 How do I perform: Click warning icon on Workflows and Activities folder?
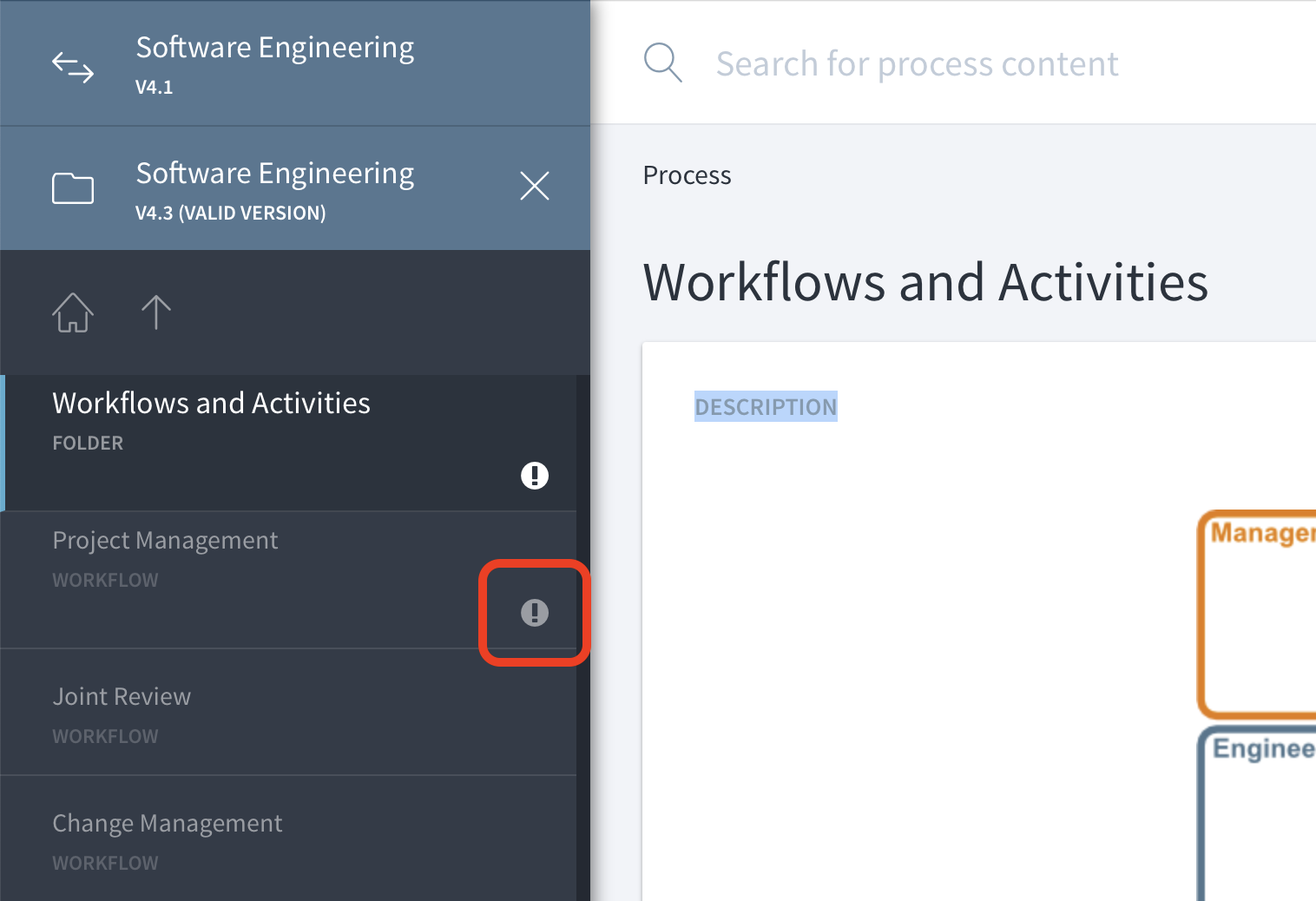[x=535, y=475]
